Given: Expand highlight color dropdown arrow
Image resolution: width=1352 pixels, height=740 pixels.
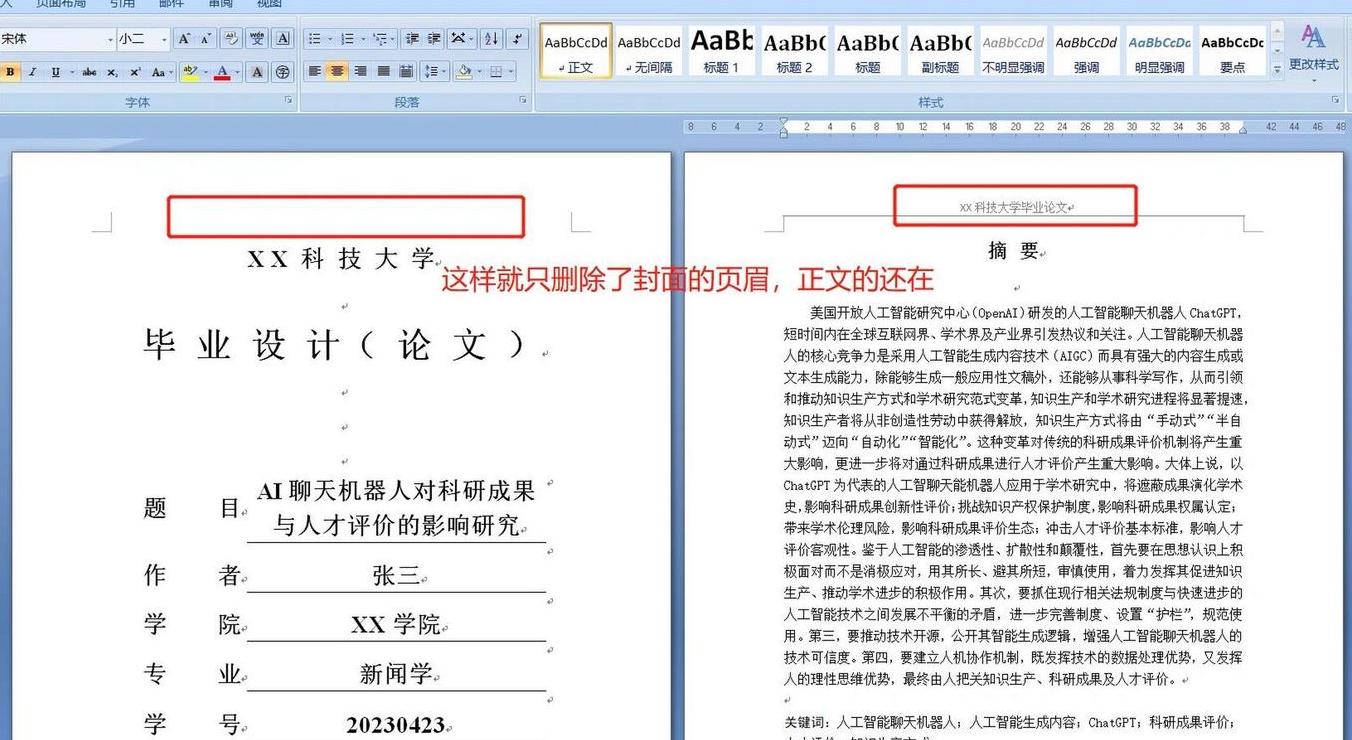Looking at the screenshot, I should [205, 72].
